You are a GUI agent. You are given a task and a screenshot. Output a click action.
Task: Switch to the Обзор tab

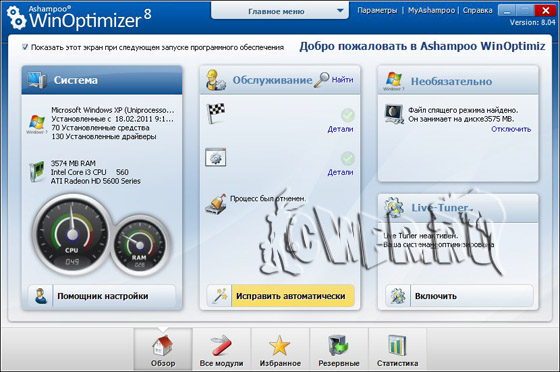[163, 348]
